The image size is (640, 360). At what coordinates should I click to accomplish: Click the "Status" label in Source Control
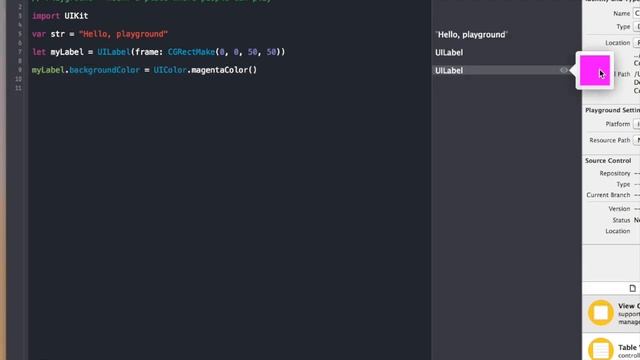[621, 220]
